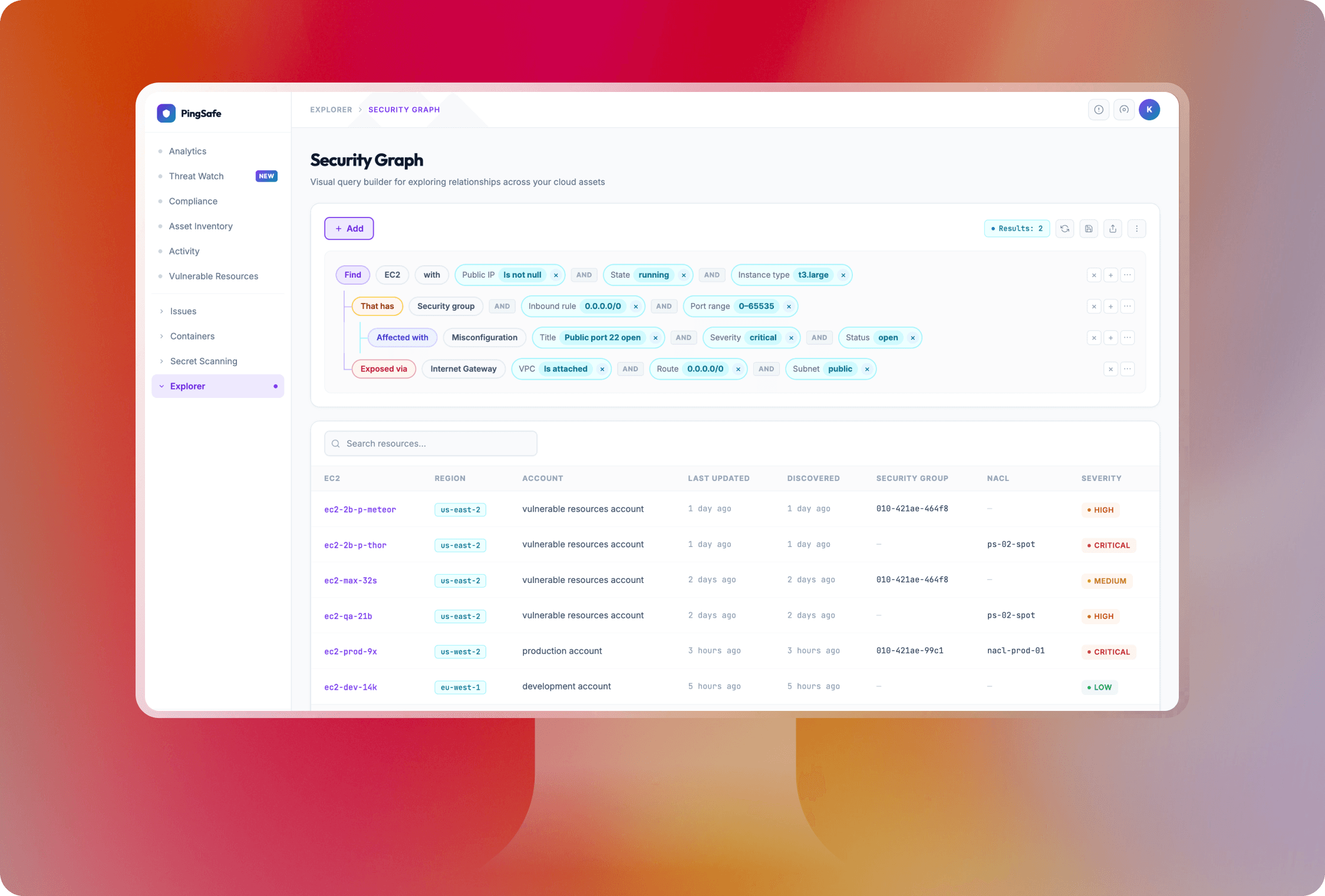This screenshot has width=1325, height=896.
Task: Click the PingSafe shield logo
Action: pyautogui.click(x=166, y=113)
